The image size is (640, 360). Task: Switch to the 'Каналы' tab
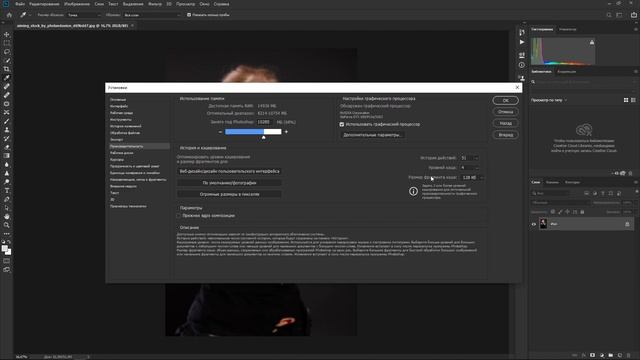click(x=552, y=182)
